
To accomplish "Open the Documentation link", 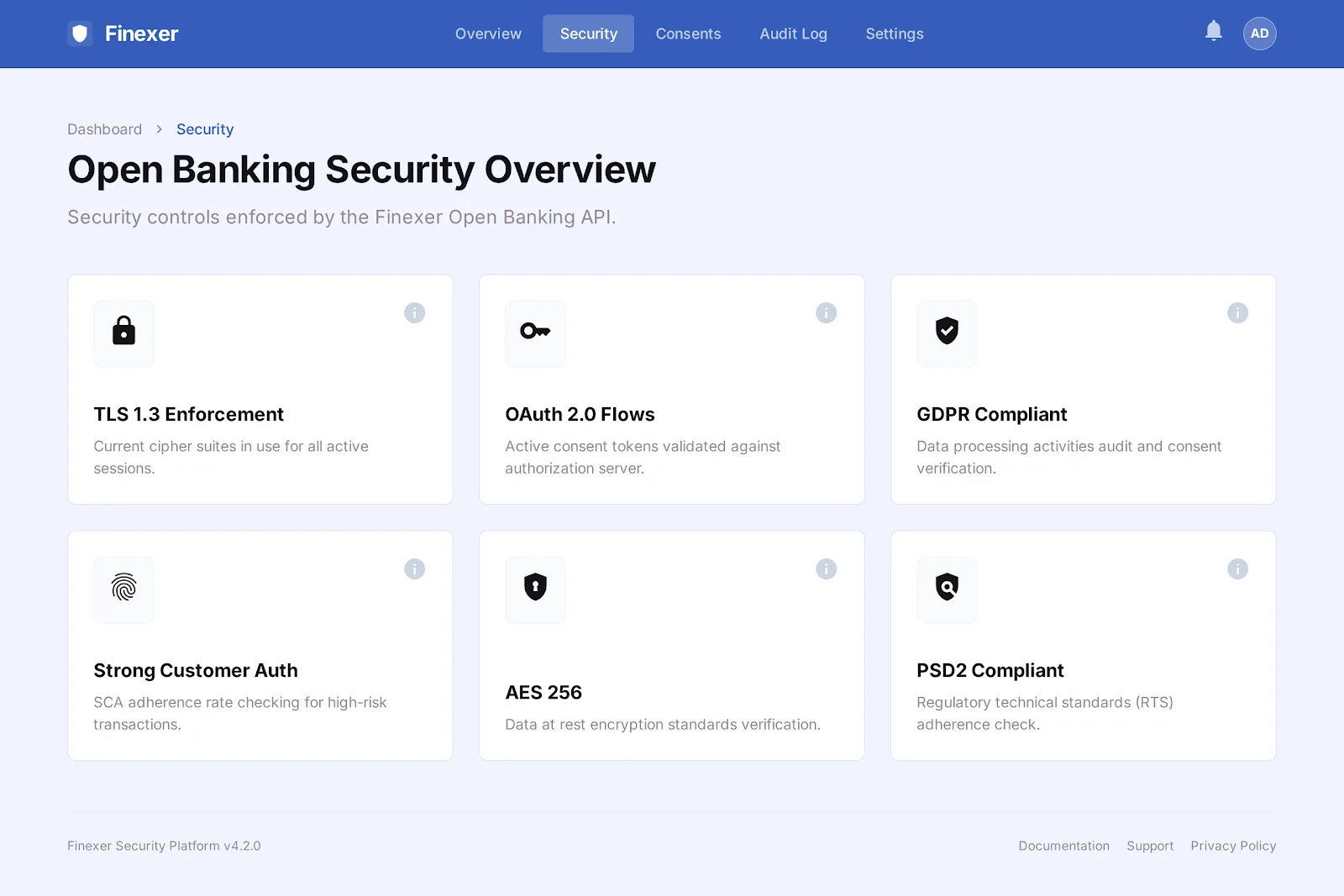I will click(x=1063, y=846).
